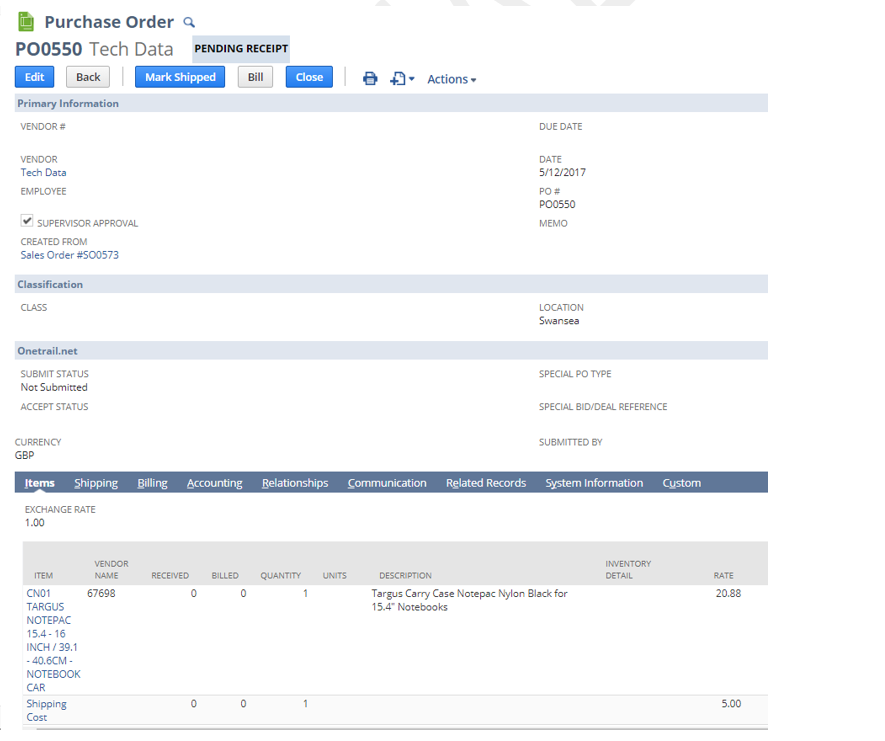Expand the Actions menu
Image resolution: width=885 pixels, height=741 pixels.
(x=451, y=79)
